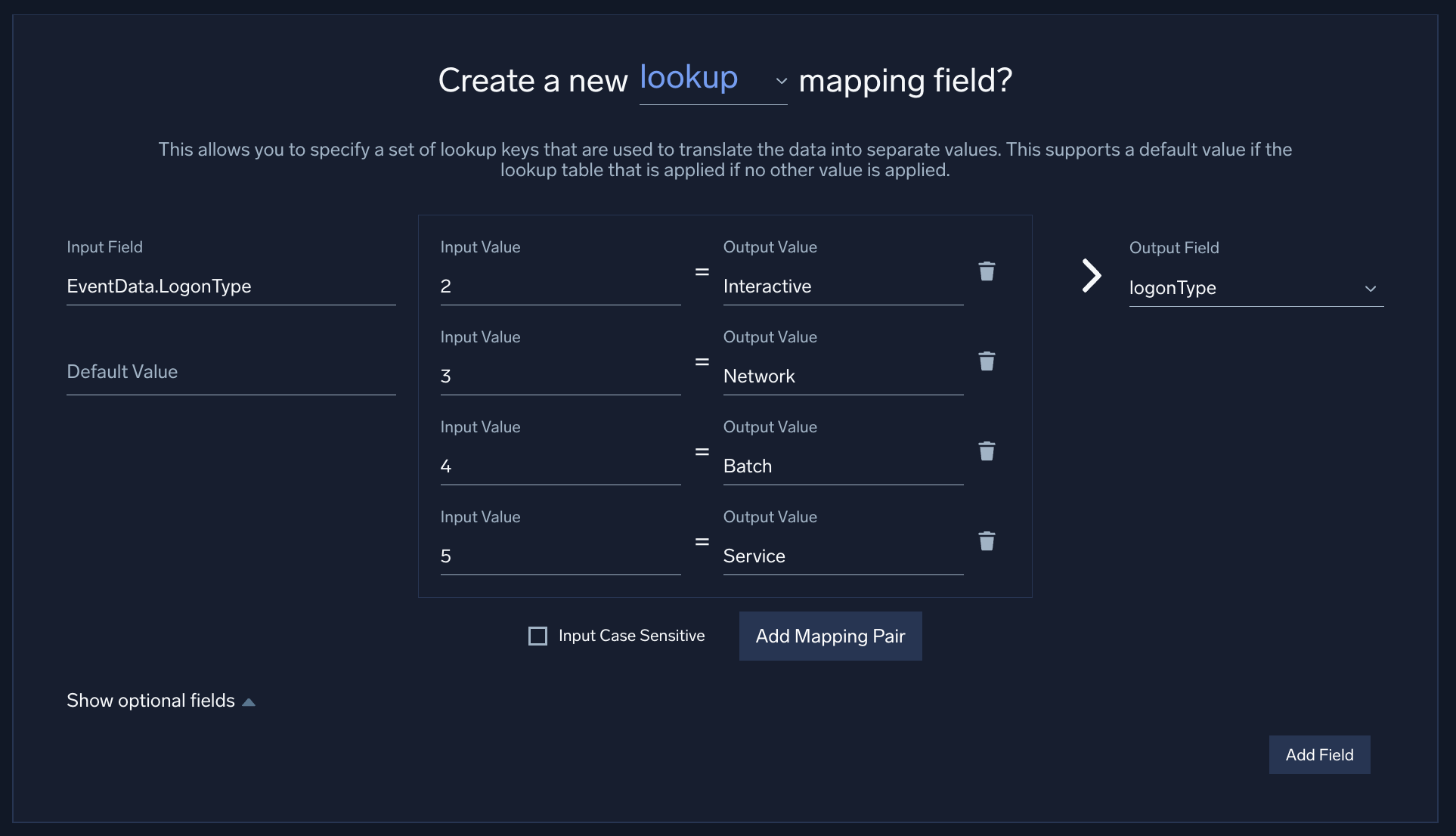The image size is (1456, 836).
Task: Enable Input Case Sensitive
Action: (x=537, y=636)
